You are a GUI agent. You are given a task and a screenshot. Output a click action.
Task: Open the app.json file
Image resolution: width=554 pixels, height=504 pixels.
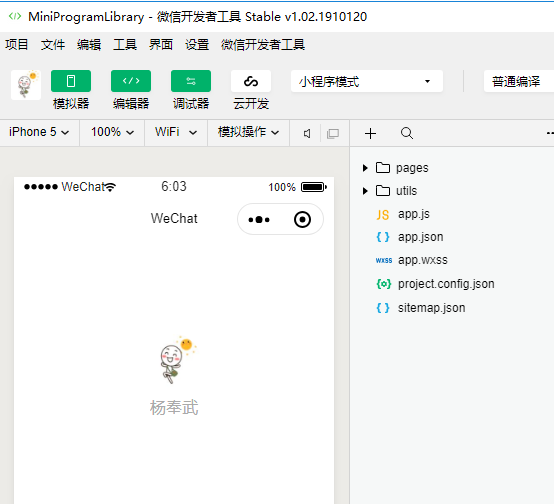(x=420, y=237)
